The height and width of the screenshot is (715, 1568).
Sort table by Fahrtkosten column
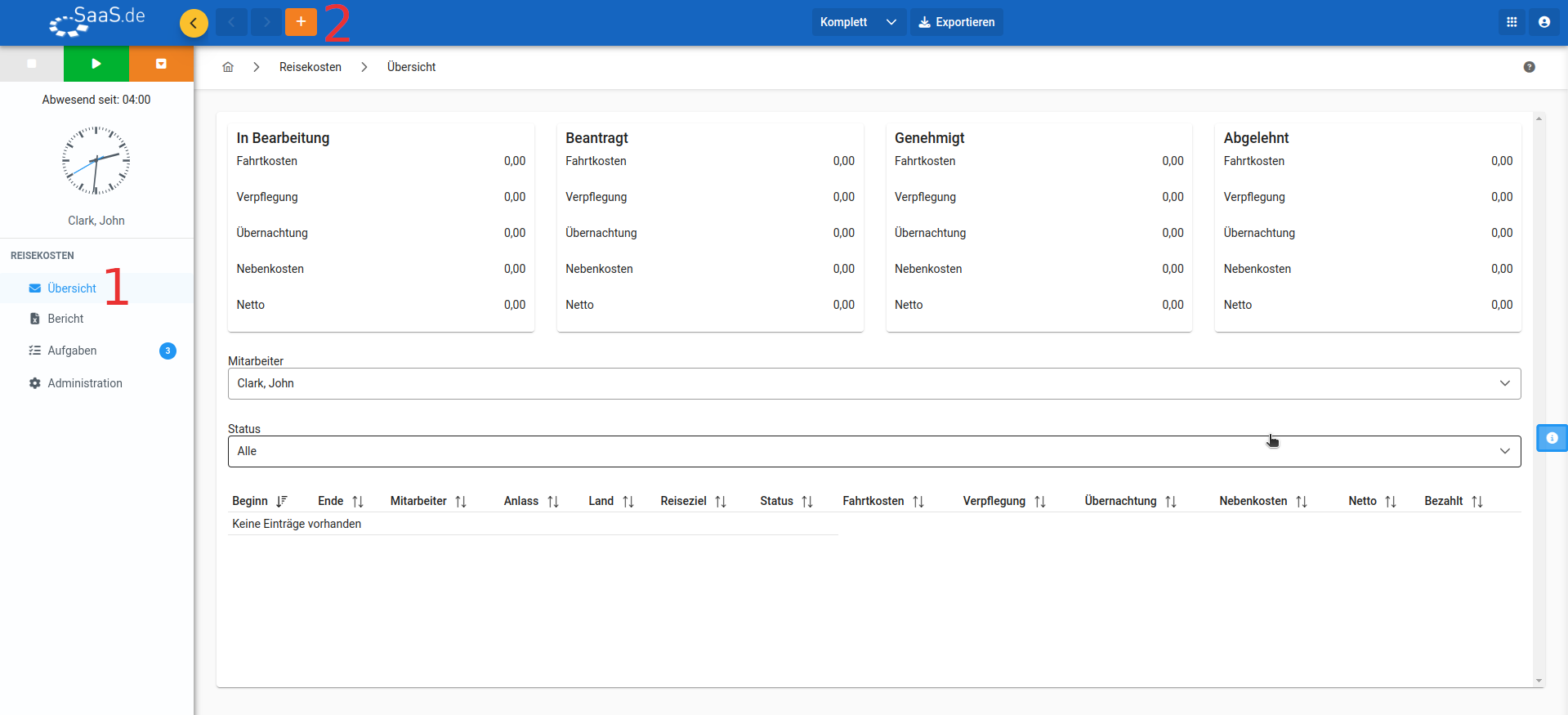click(x=883, y=501)
